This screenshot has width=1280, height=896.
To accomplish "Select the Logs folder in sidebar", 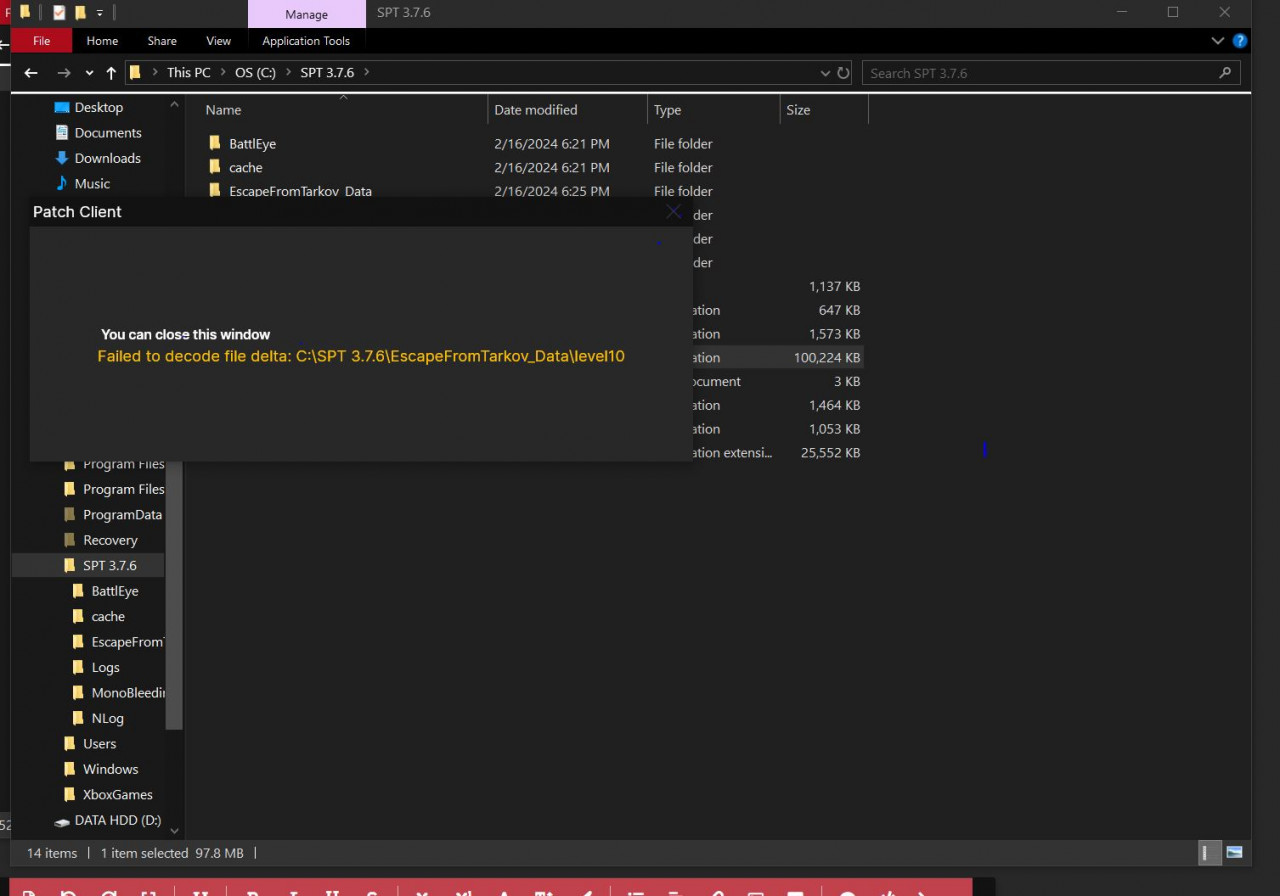I will (105, 667).
